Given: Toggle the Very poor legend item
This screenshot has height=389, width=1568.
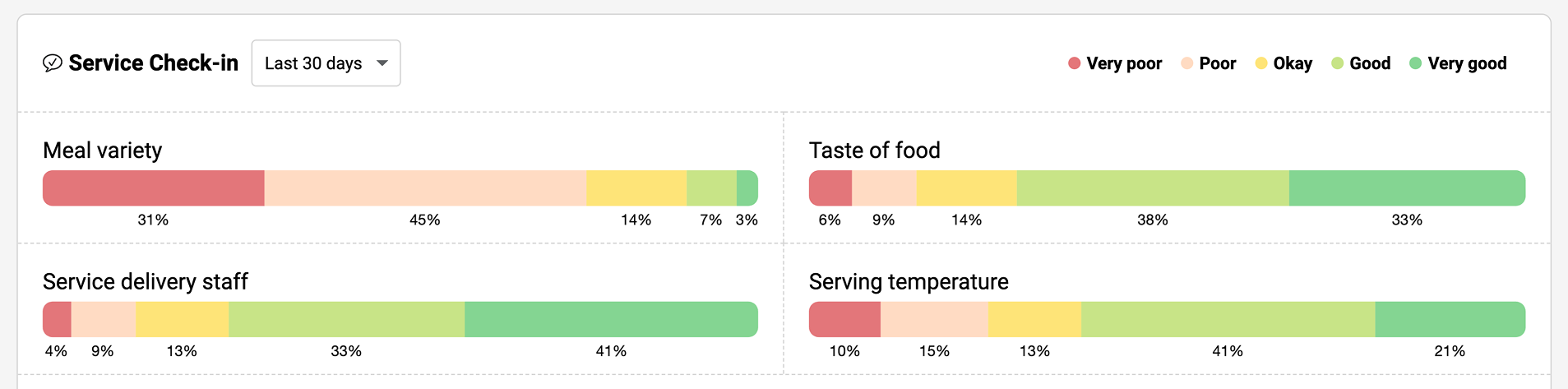Looking at the screenshot, I should tap(1115, 63).
